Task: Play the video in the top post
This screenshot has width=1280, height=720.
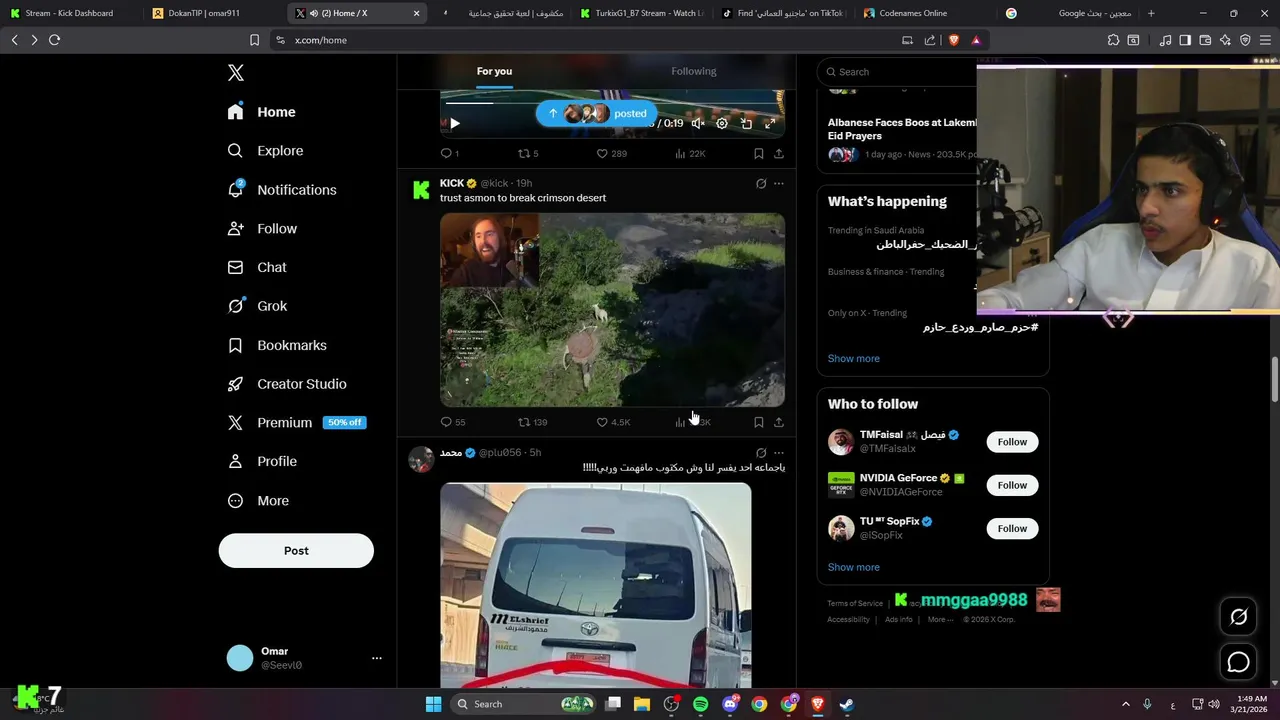Action: tap(454, 124)
